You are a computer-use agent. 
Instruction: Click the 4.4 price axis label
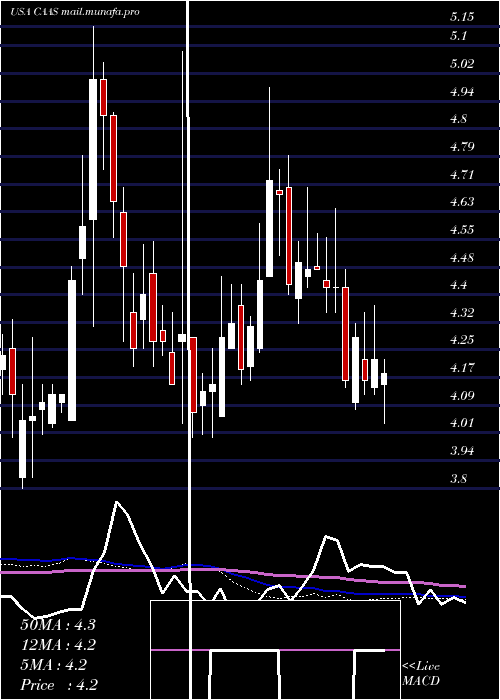[458, 285]
